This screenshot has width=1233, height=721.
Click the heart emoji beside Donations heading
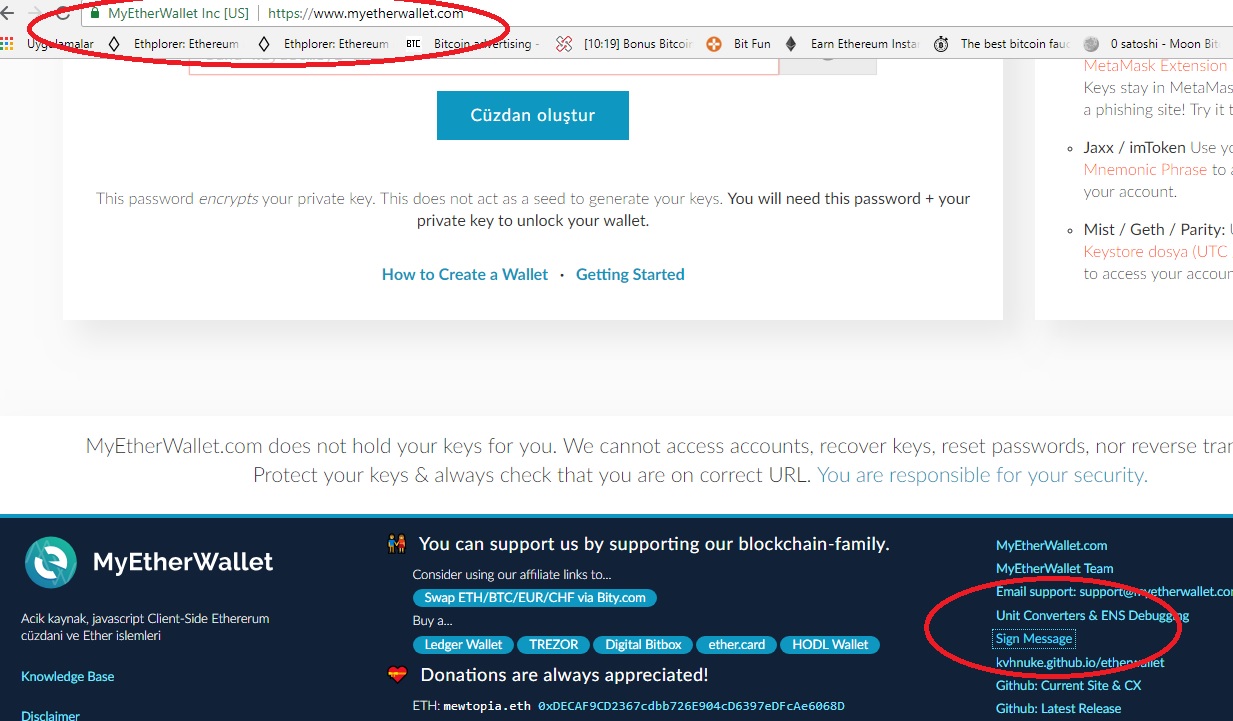pos(397,675)
